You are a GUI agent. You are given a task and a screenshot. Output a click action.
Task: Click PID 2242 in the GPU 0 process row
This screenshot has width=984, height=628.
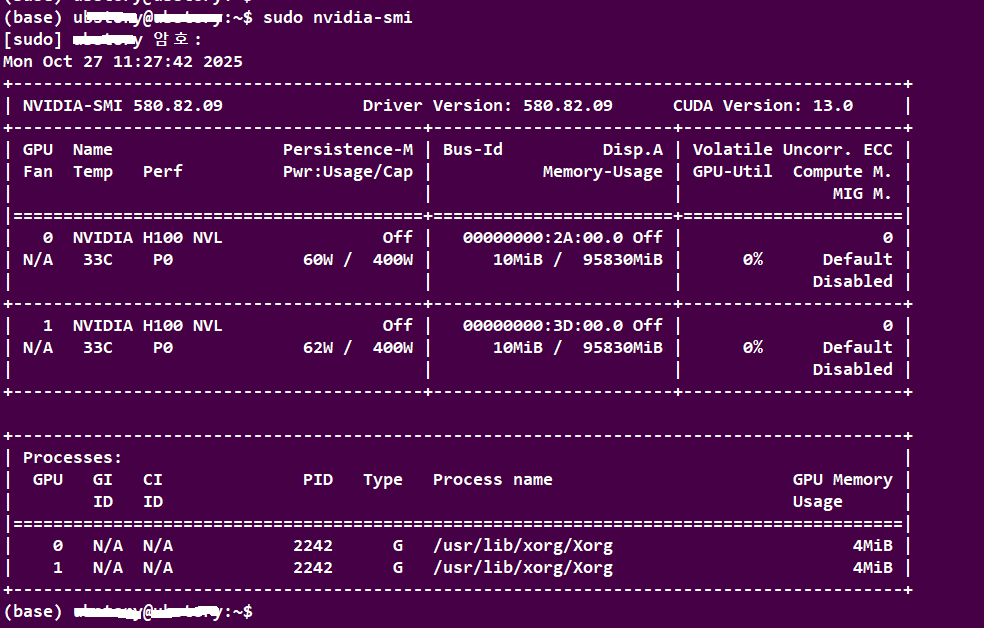(312, 546)
